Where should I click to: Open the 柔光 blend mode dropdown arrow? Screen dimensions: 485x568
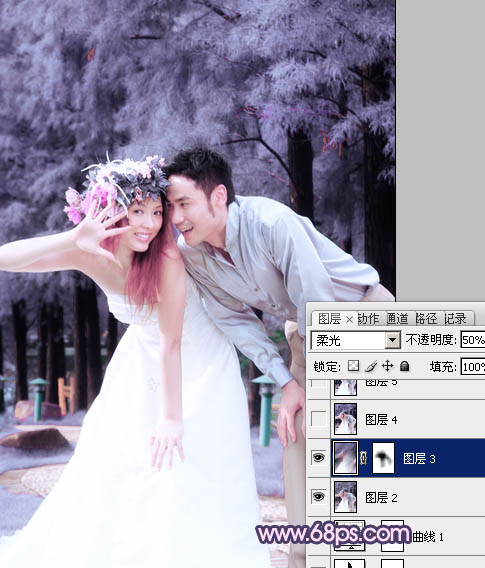click(392, 340)
